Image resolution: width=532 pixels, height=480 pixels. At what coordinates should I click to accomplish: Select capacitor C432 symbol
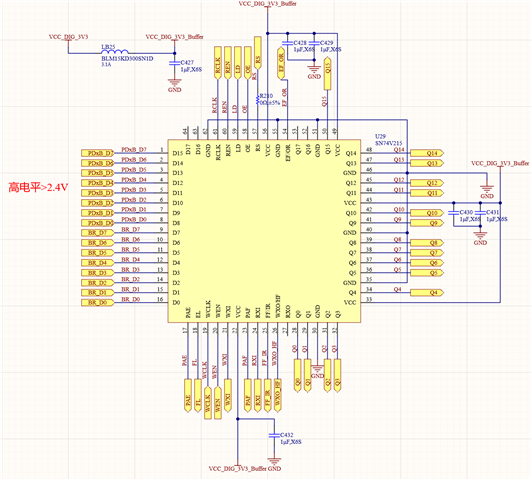pyautogui.click(x=274, y=436)
